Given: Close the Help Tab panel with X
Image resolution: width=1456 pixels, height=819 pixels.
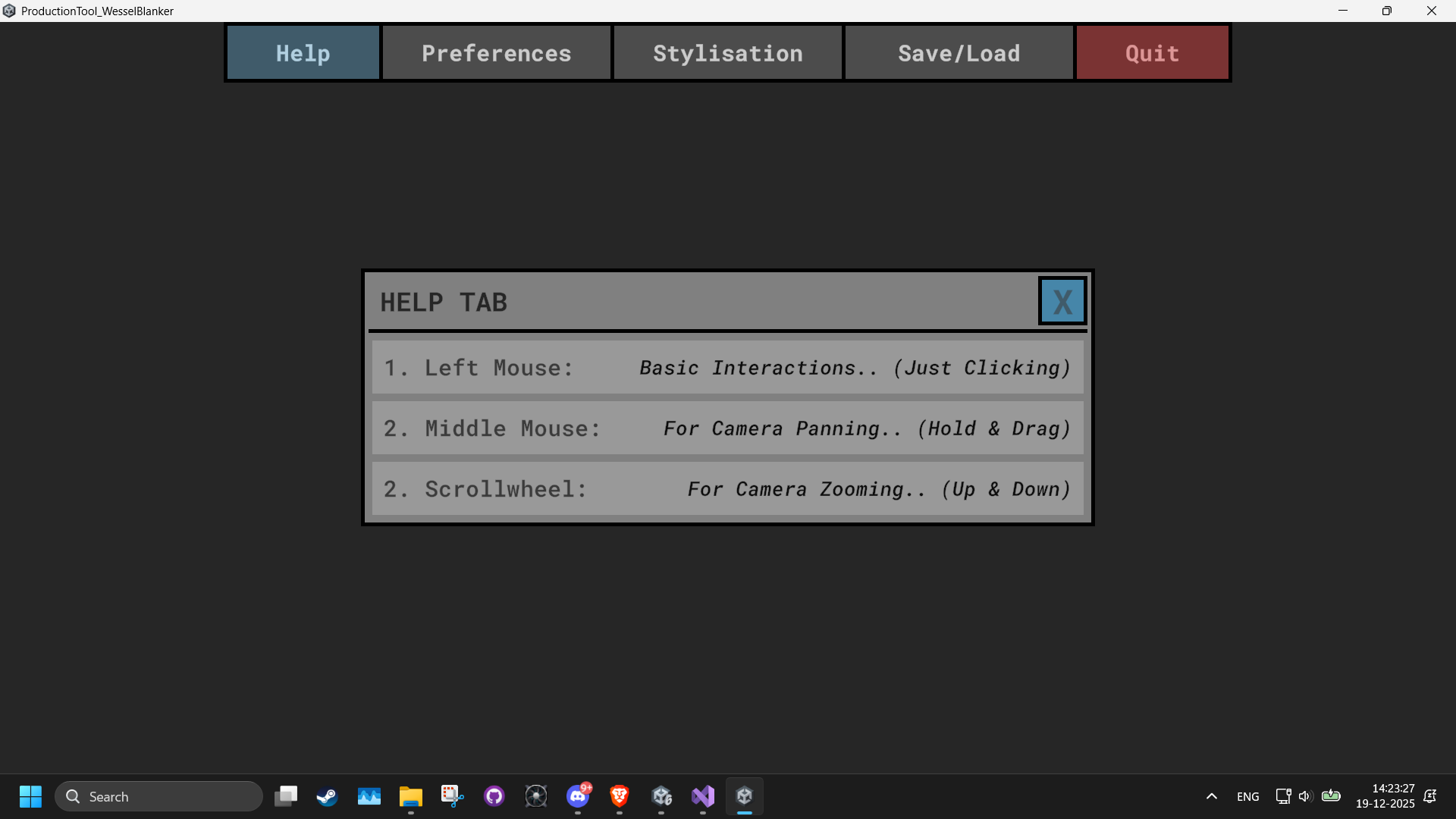Looking at the screenshot, I should [x=1062, y=302].
